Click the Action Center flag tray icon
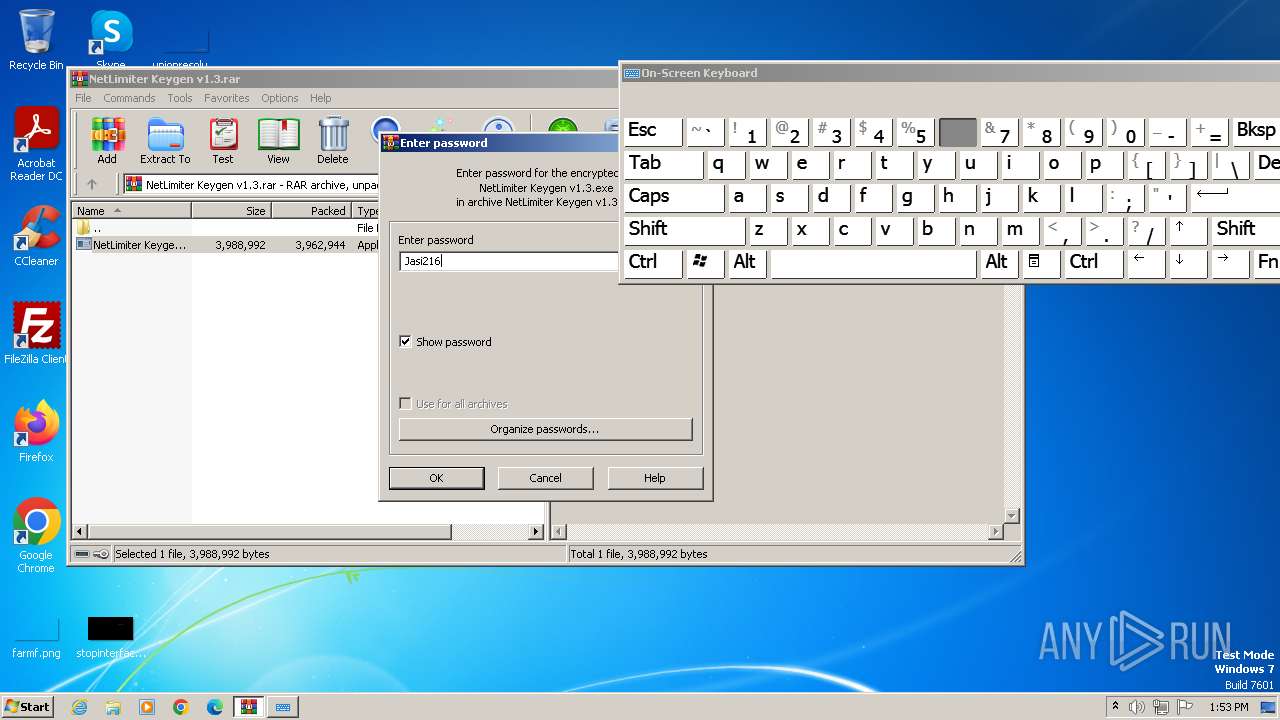Screen dimensions: 1280x720 [1185, 707]
